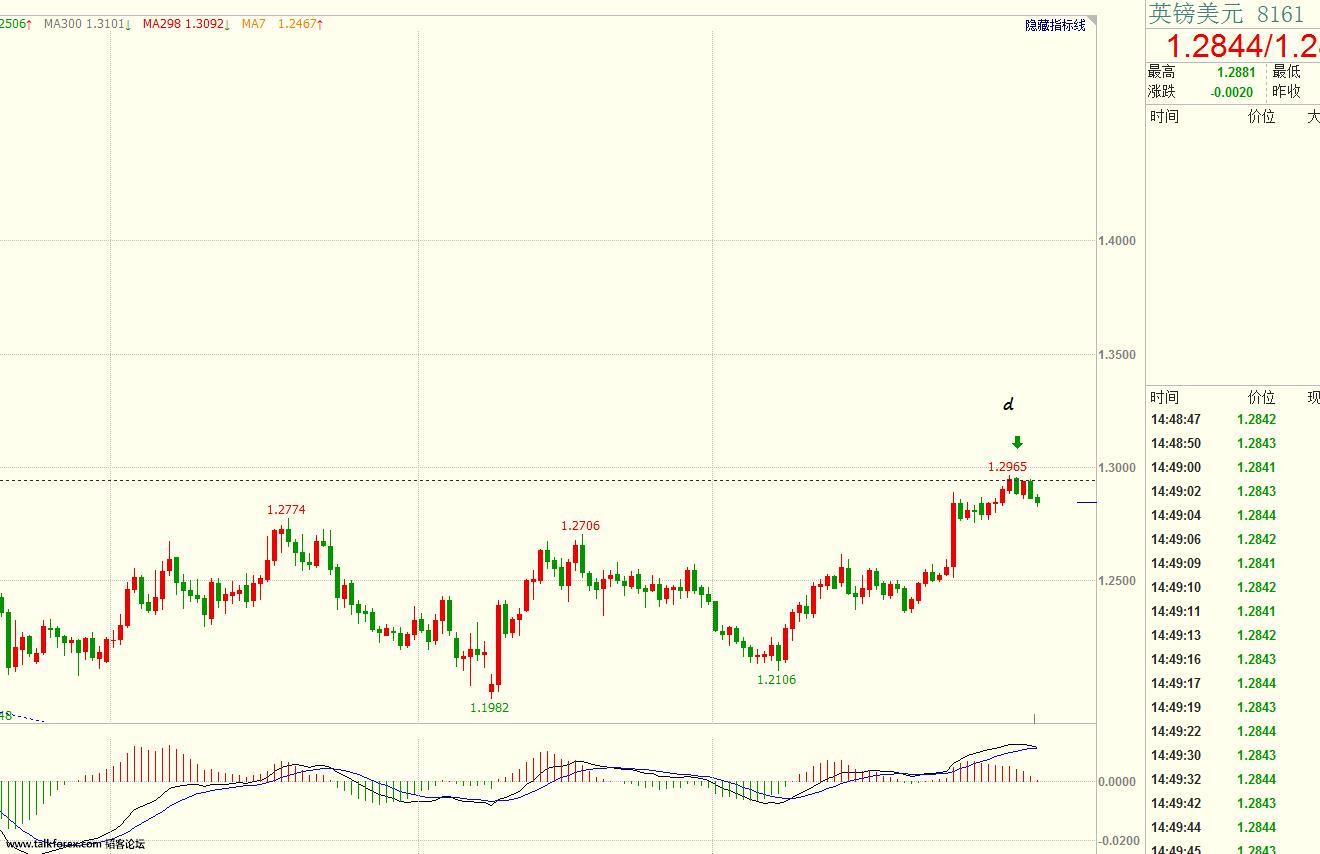
Task: Click the green down arrow above 1.2965
Action: click(1017, 443)
